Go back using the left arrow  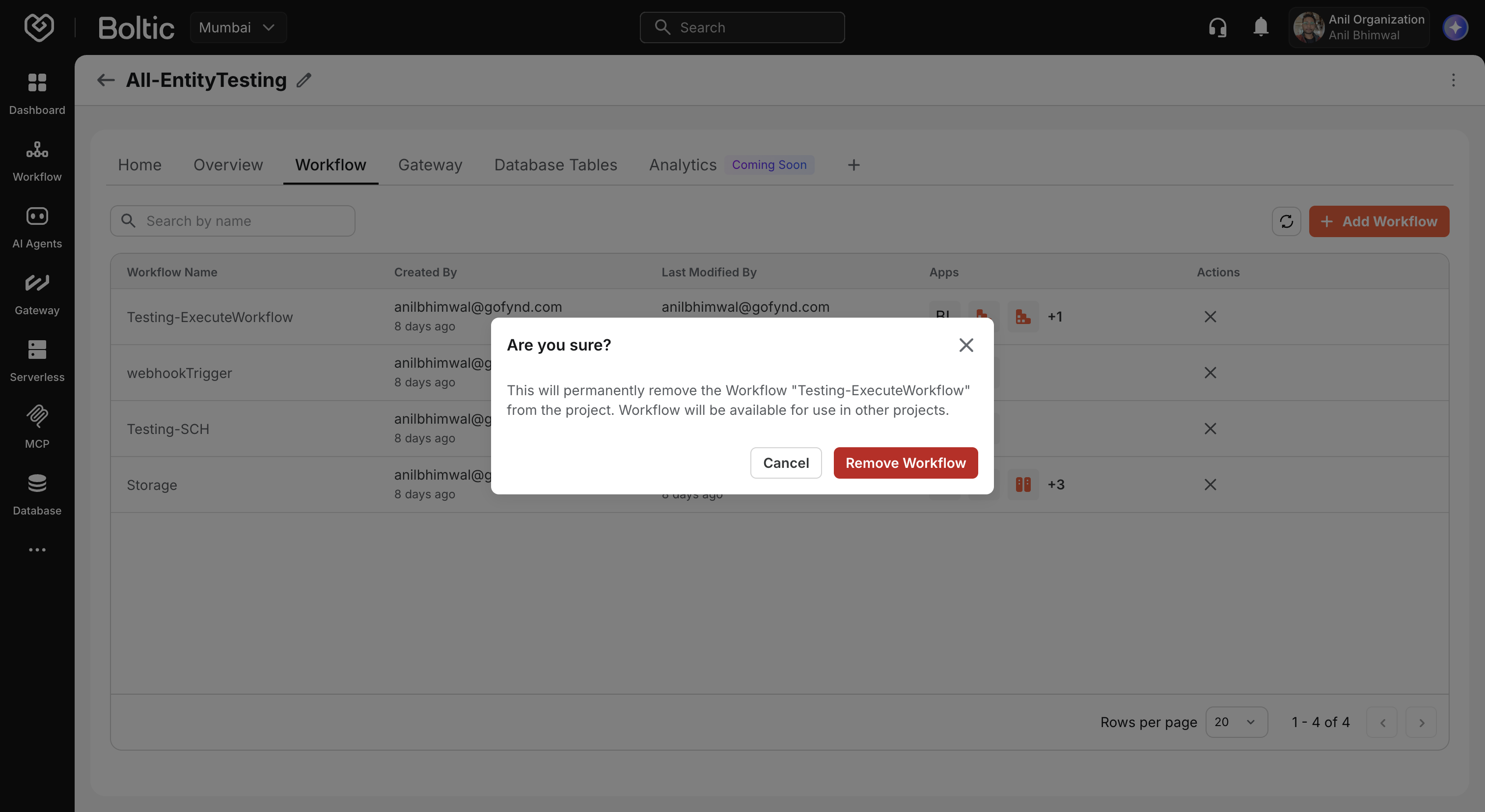(x=106, y=80)
